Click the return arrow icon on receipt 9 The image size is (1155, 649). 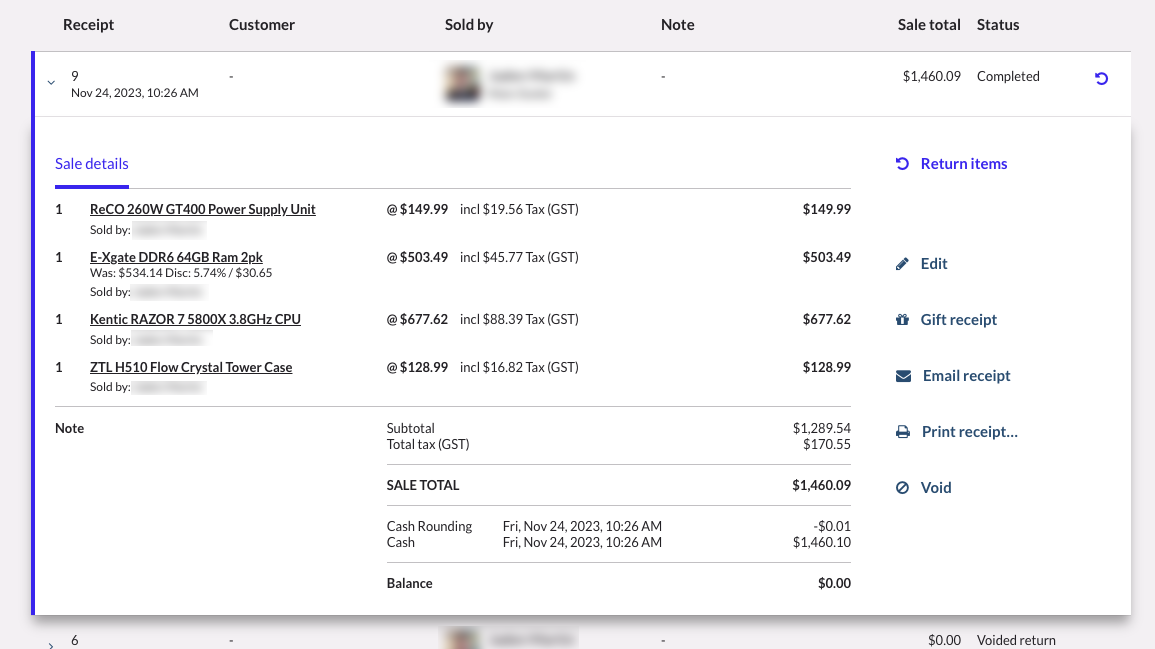tap(1100, 78)
